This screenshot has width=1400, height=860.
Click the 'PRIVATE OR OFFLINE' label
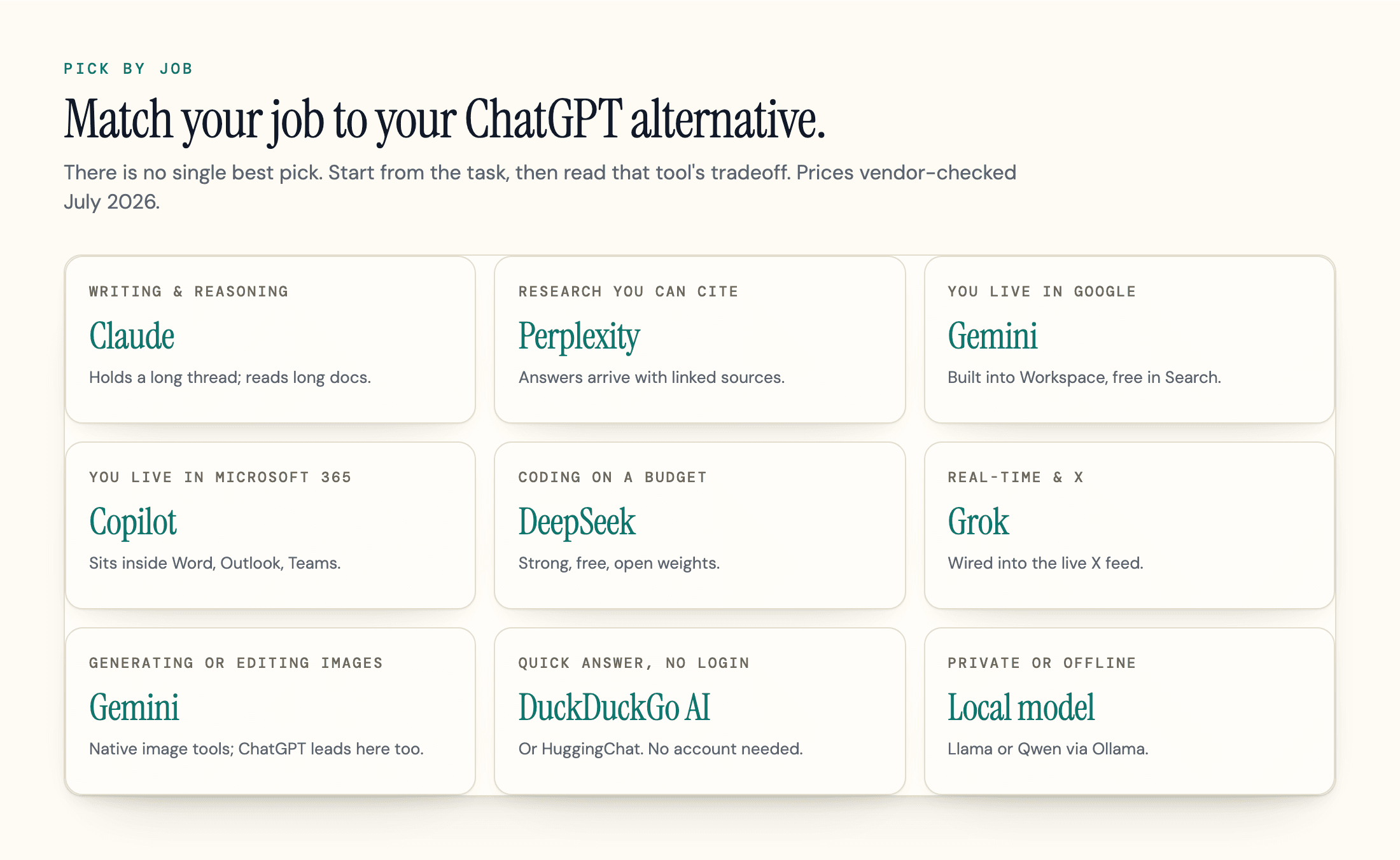tap(1042, 663)
